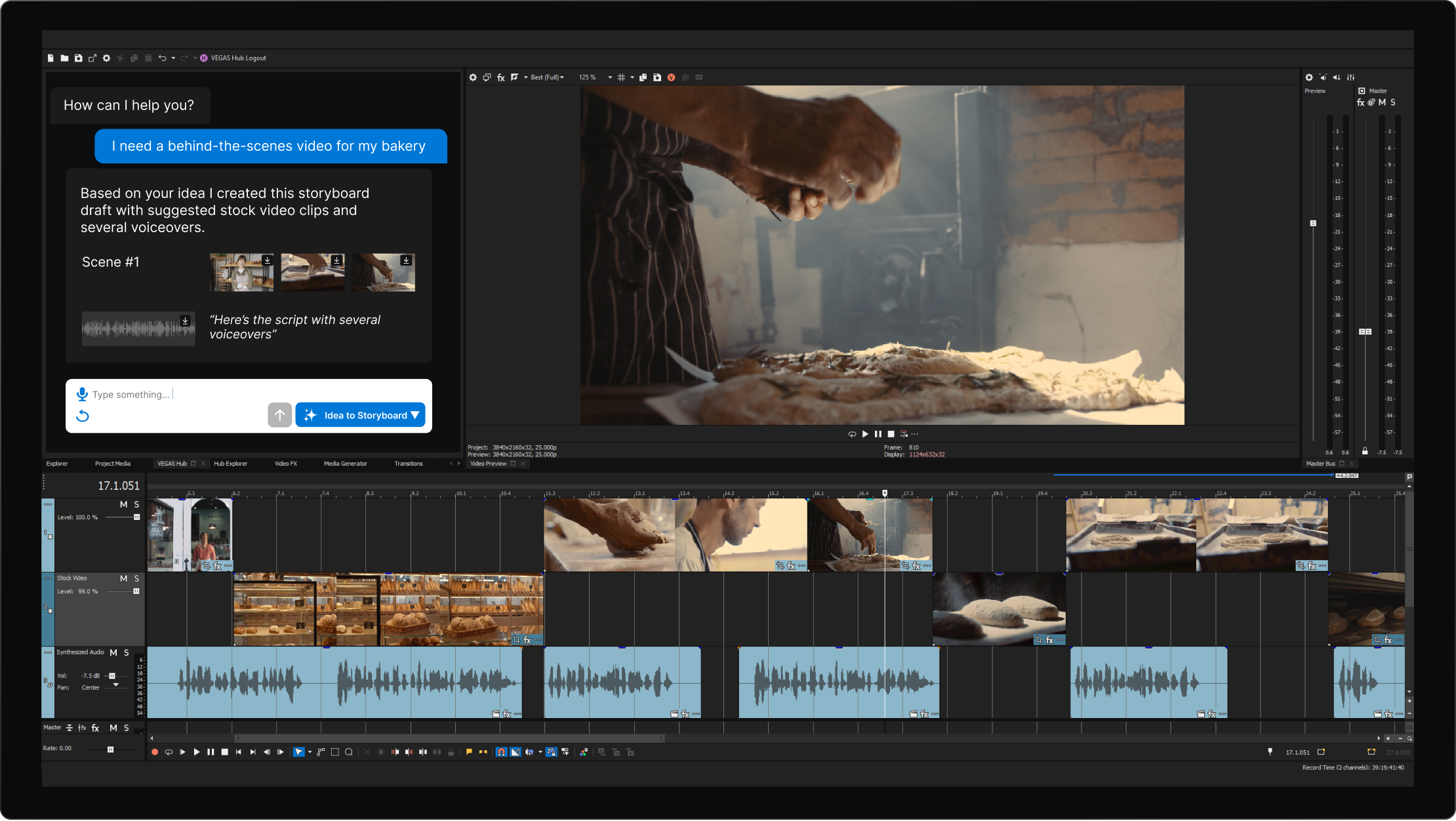
Task: Insert a marker with the orange flag icon
Action: tap(469, 752)
